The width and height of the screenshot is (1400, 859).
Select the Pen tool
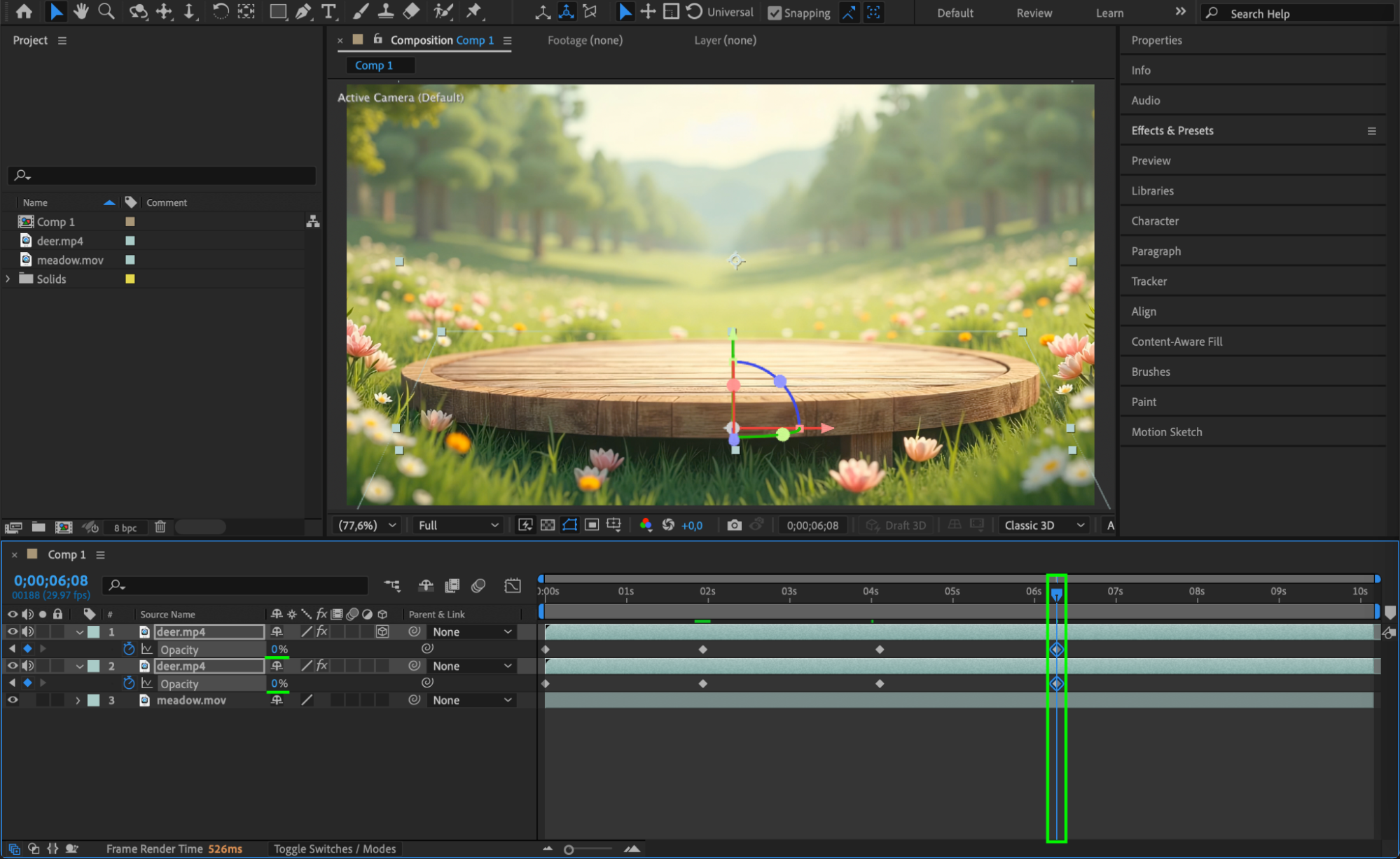coord(303,11)
